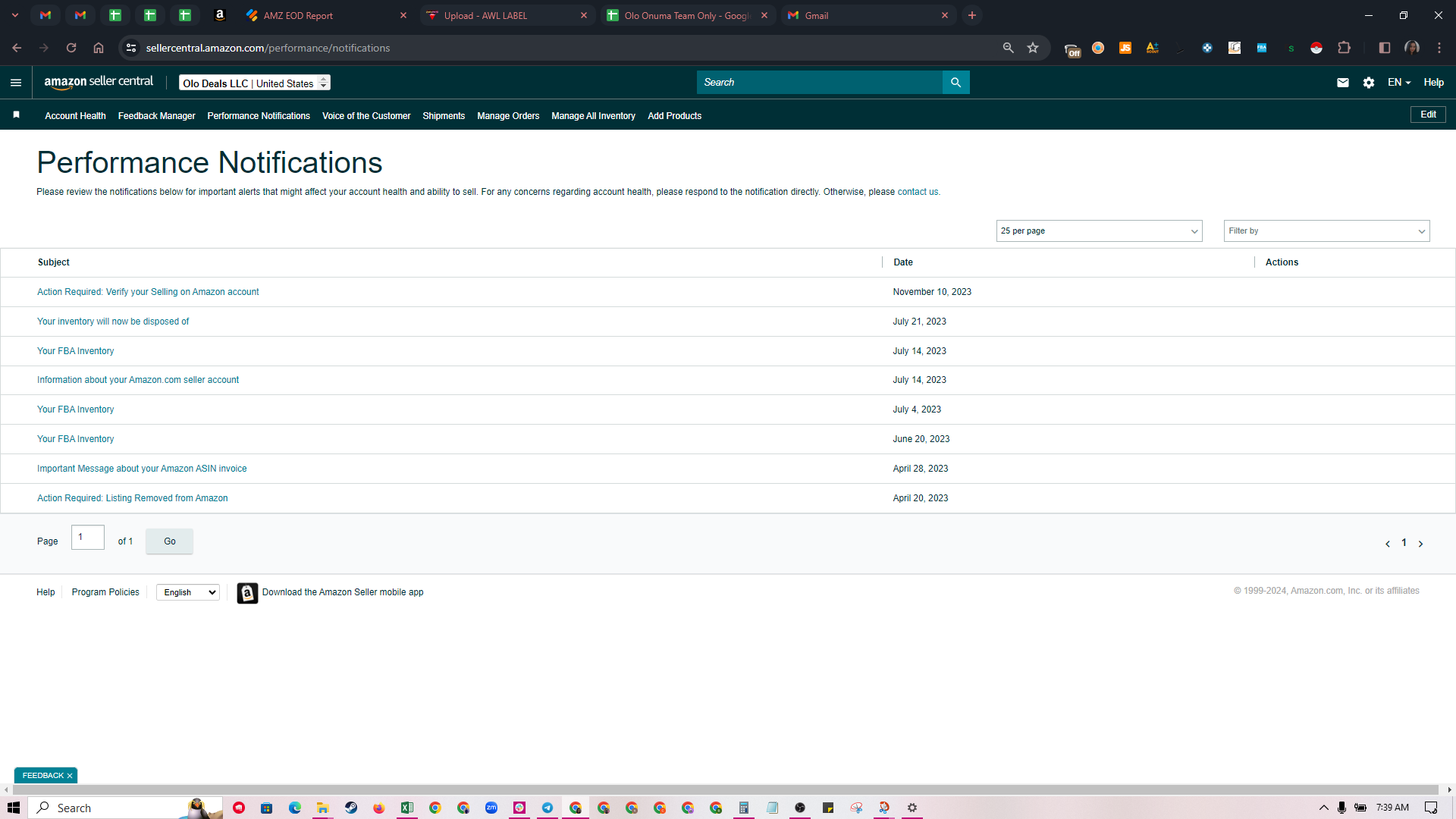Open 'Information about your Amazon.com seller account' notification
Screen dimensions: 1456x819
(x=138, y=380)
